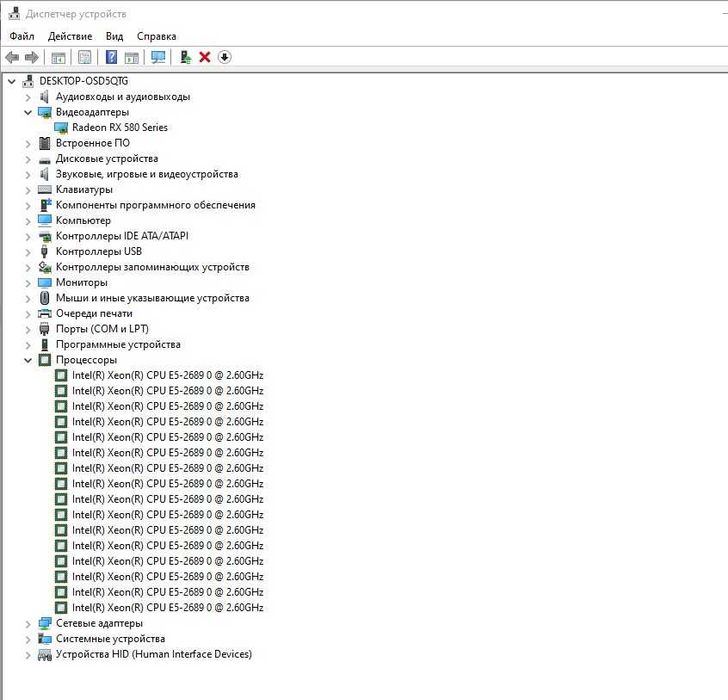Viewport: 728px width, 700px height.
Task: Click the Back arrow toolbar button
Action: tap(12, 58)
